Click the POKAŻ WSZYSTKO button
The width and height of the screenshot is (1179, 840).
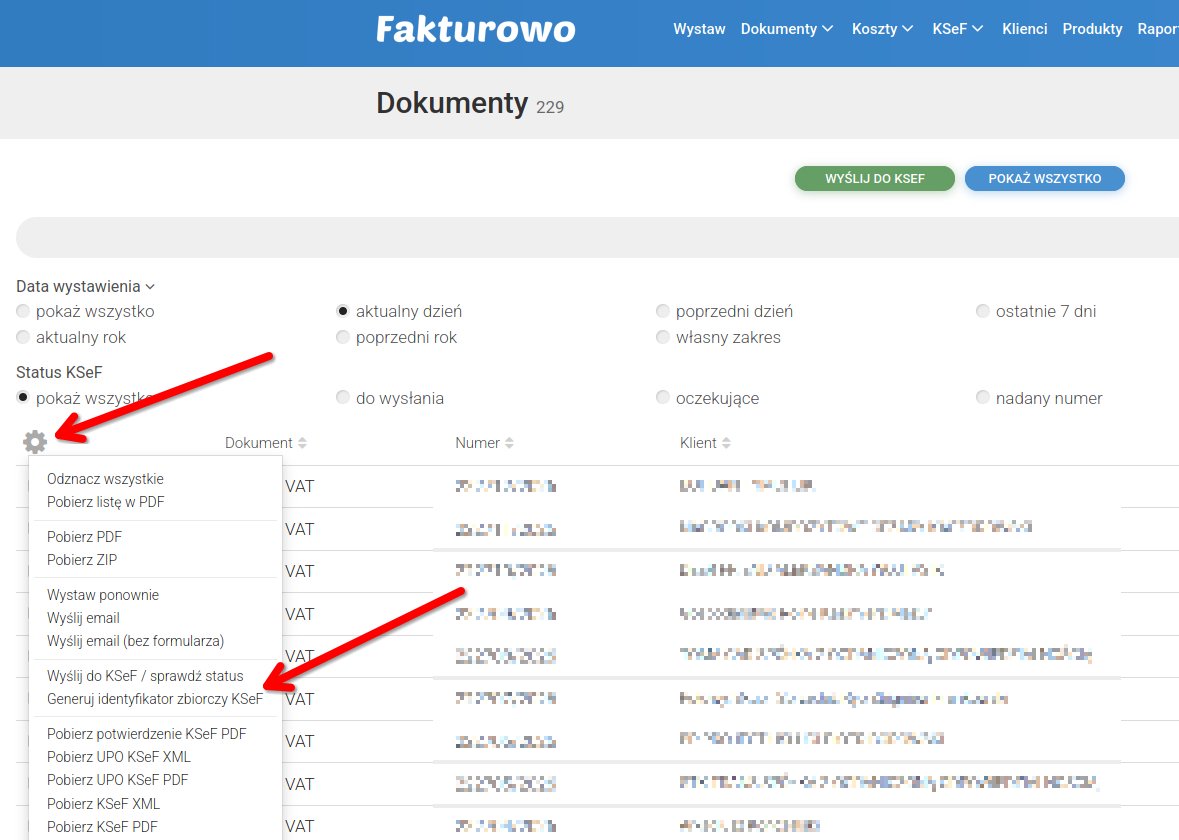click(1044, 178)
